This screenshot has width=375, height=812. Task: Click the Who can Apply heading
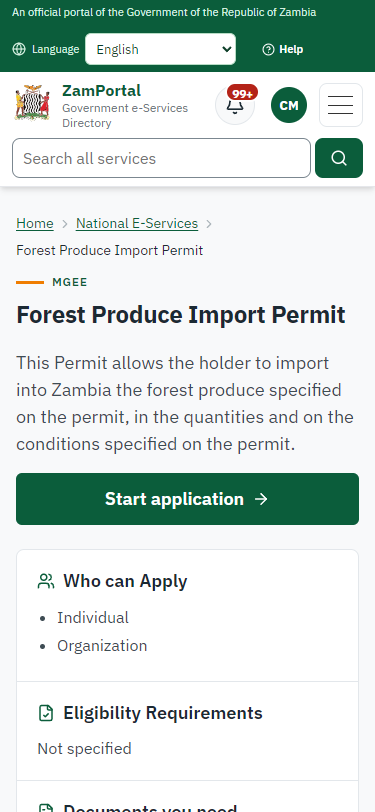125,581
